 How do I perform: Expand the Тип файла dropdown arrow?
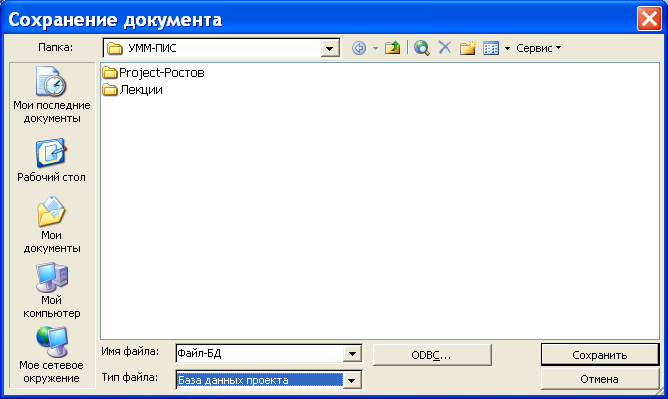[x=352, y=380]
